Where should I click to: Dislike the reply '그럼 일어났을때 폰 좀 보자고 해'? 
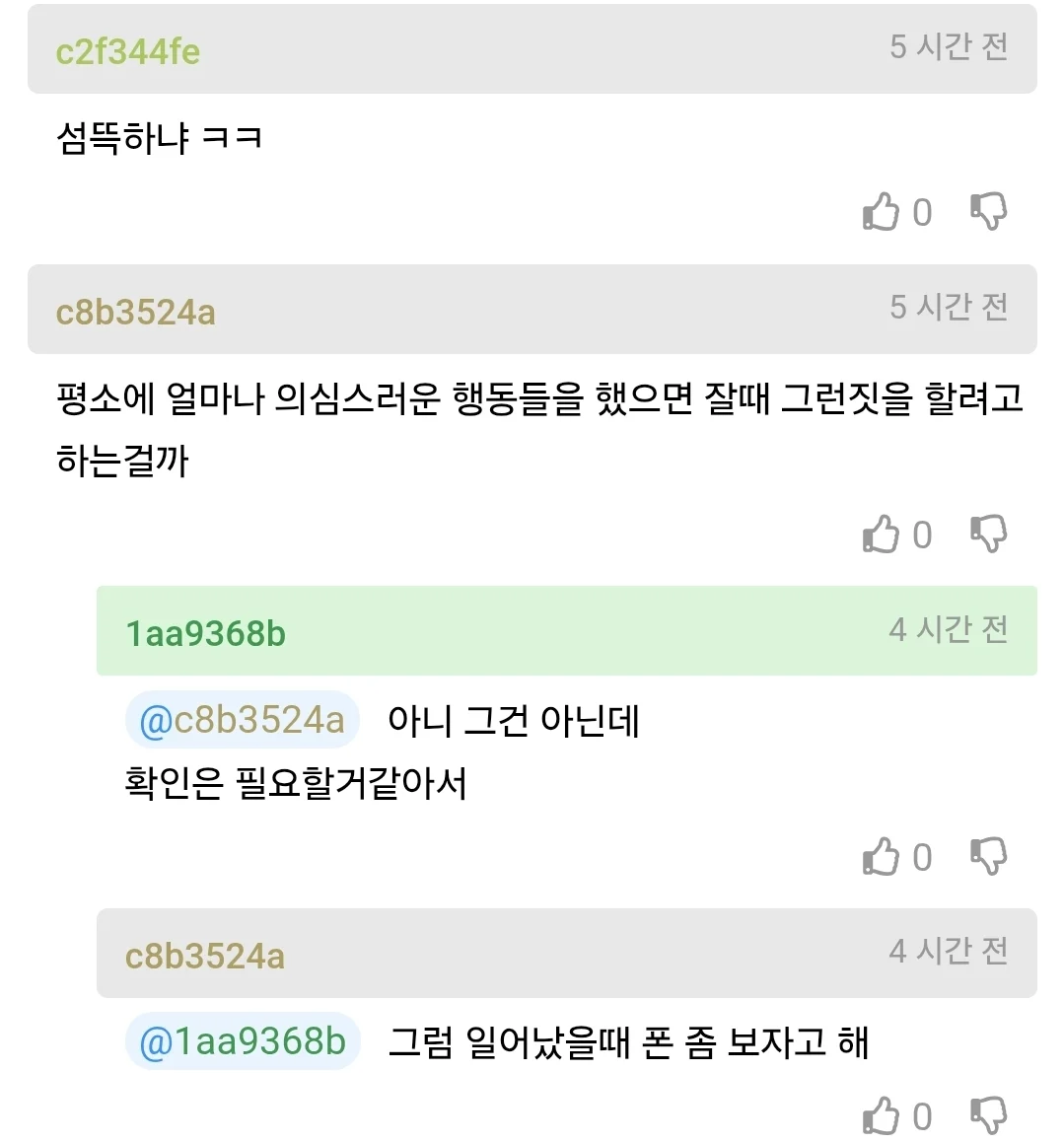pos(988,1116)
